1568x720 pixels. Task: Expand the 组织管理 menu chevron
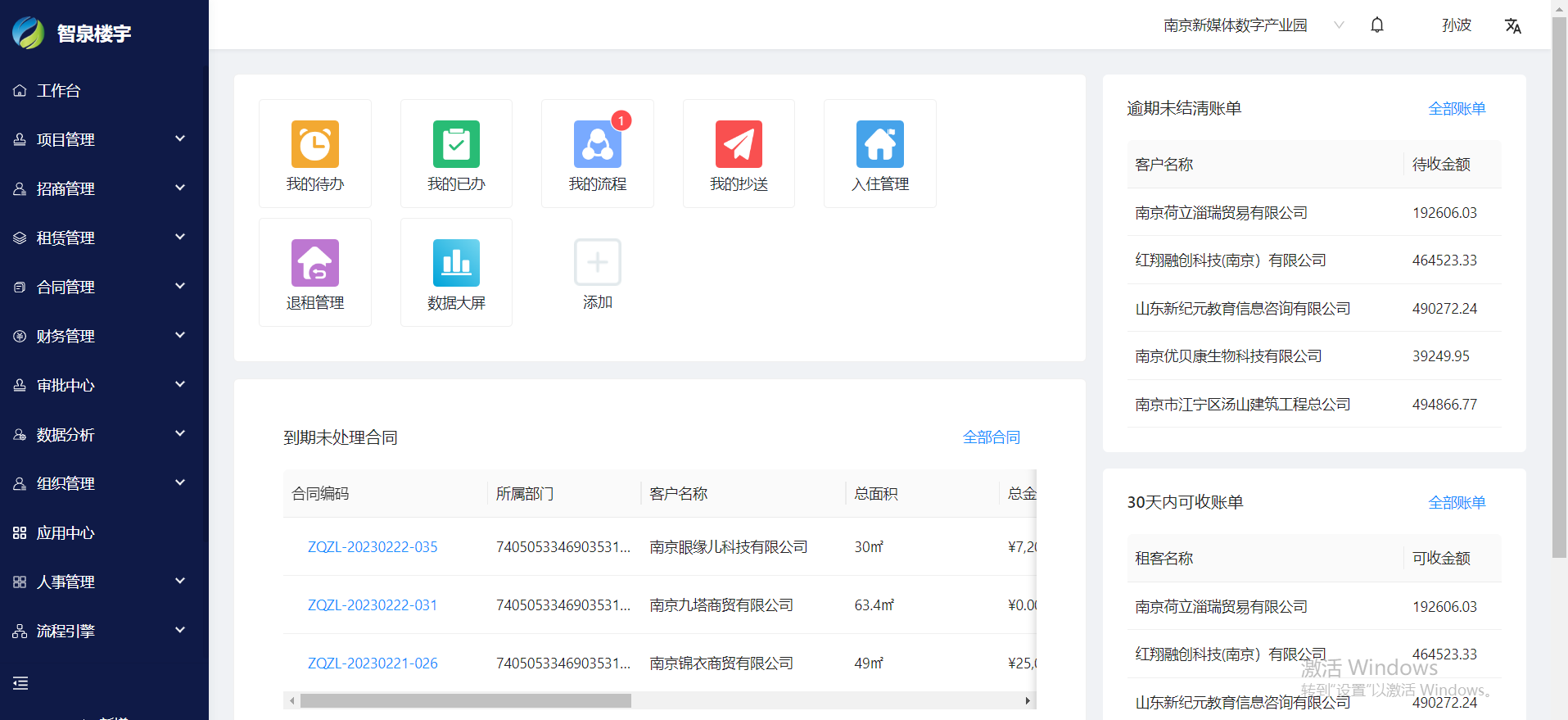pos(180,482)
